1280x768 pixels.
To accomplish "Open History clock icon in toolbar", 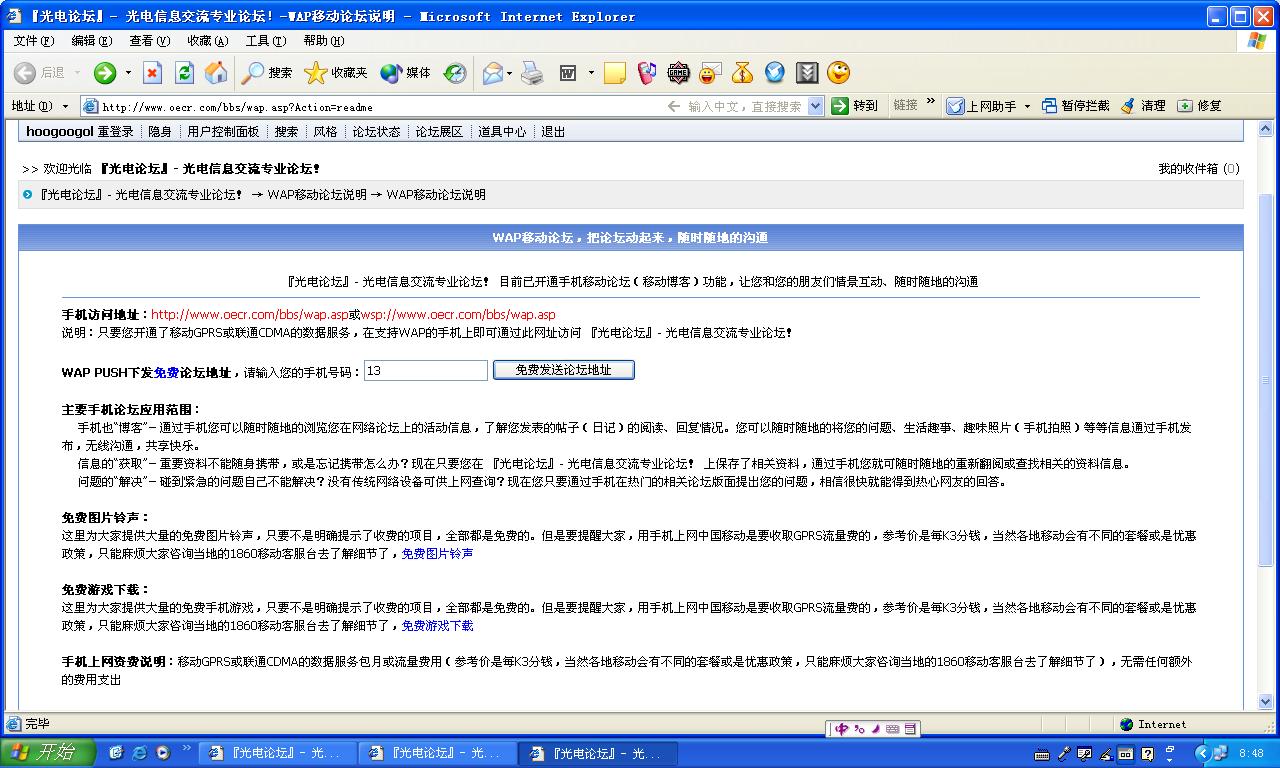I will (x=455, y=73).
